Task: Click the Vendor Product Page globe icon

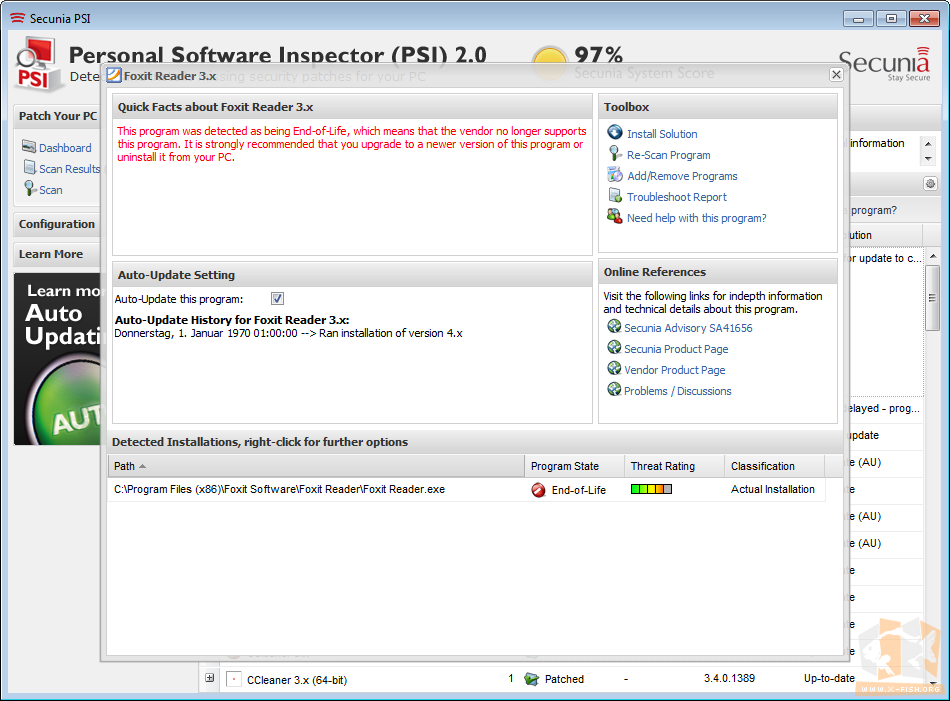Action: (614, 368)
